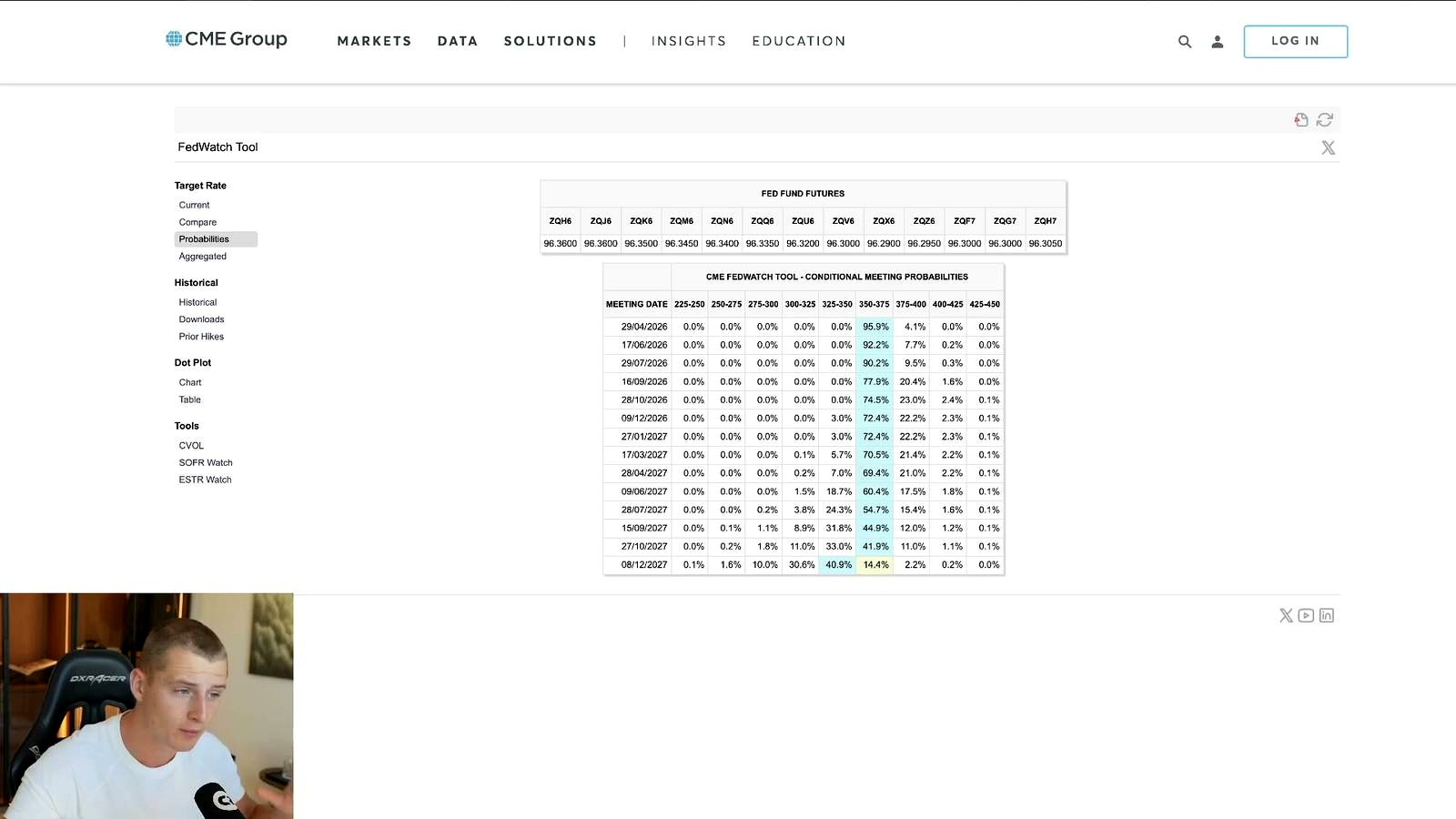Click the 70.5% probability cell
The height and width of the screenshot is (819, 1456).
tap(875, 455)
